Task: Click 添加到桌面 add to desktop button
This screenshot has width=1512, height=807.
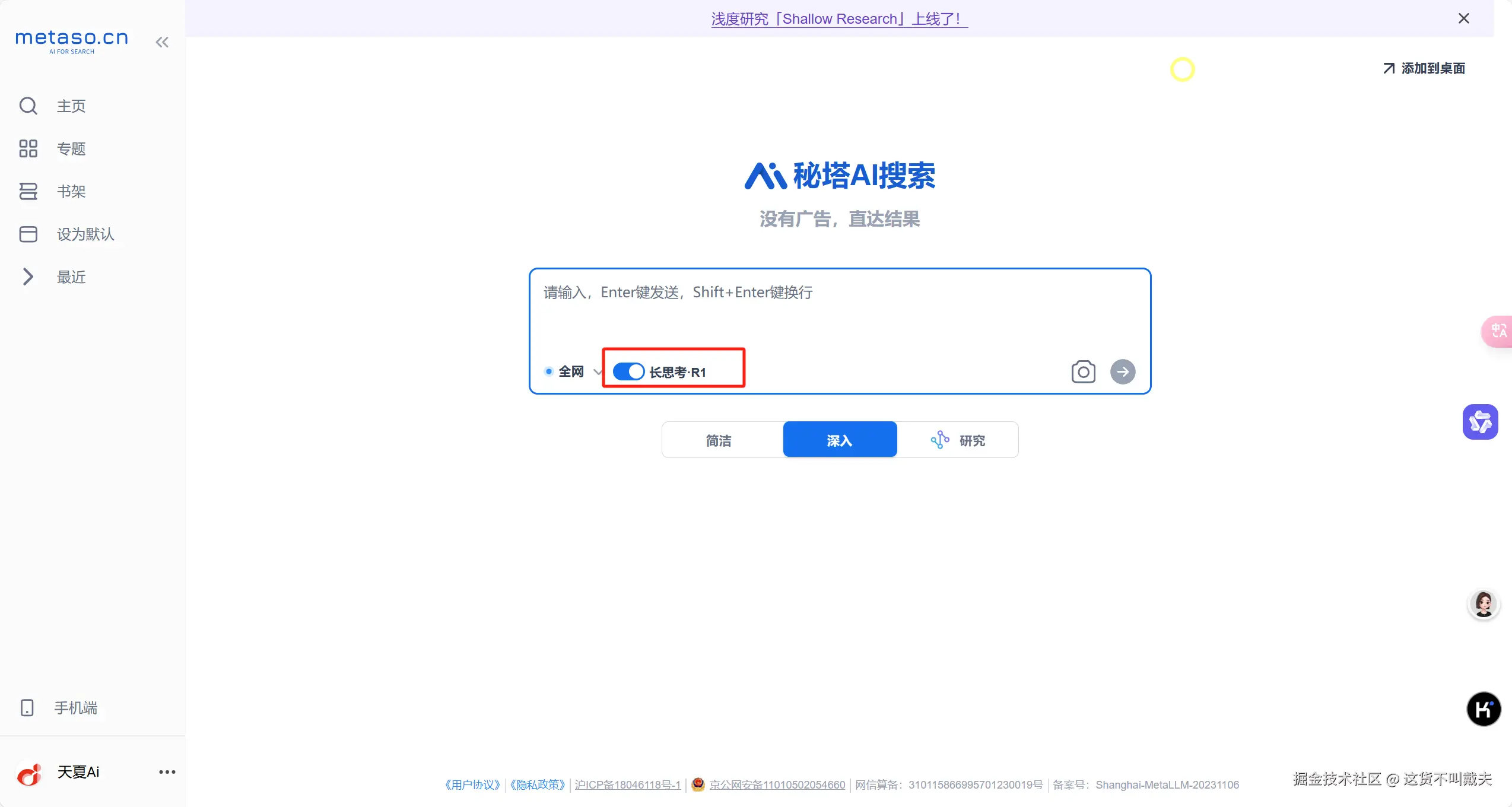Action: (x=1424, y=69)
